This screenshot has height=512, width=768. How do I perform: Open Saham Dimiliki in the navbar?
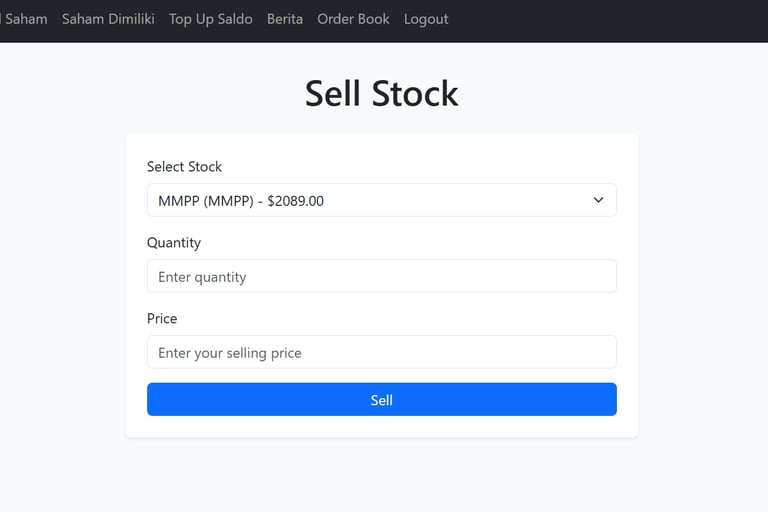tap(108, 19)
